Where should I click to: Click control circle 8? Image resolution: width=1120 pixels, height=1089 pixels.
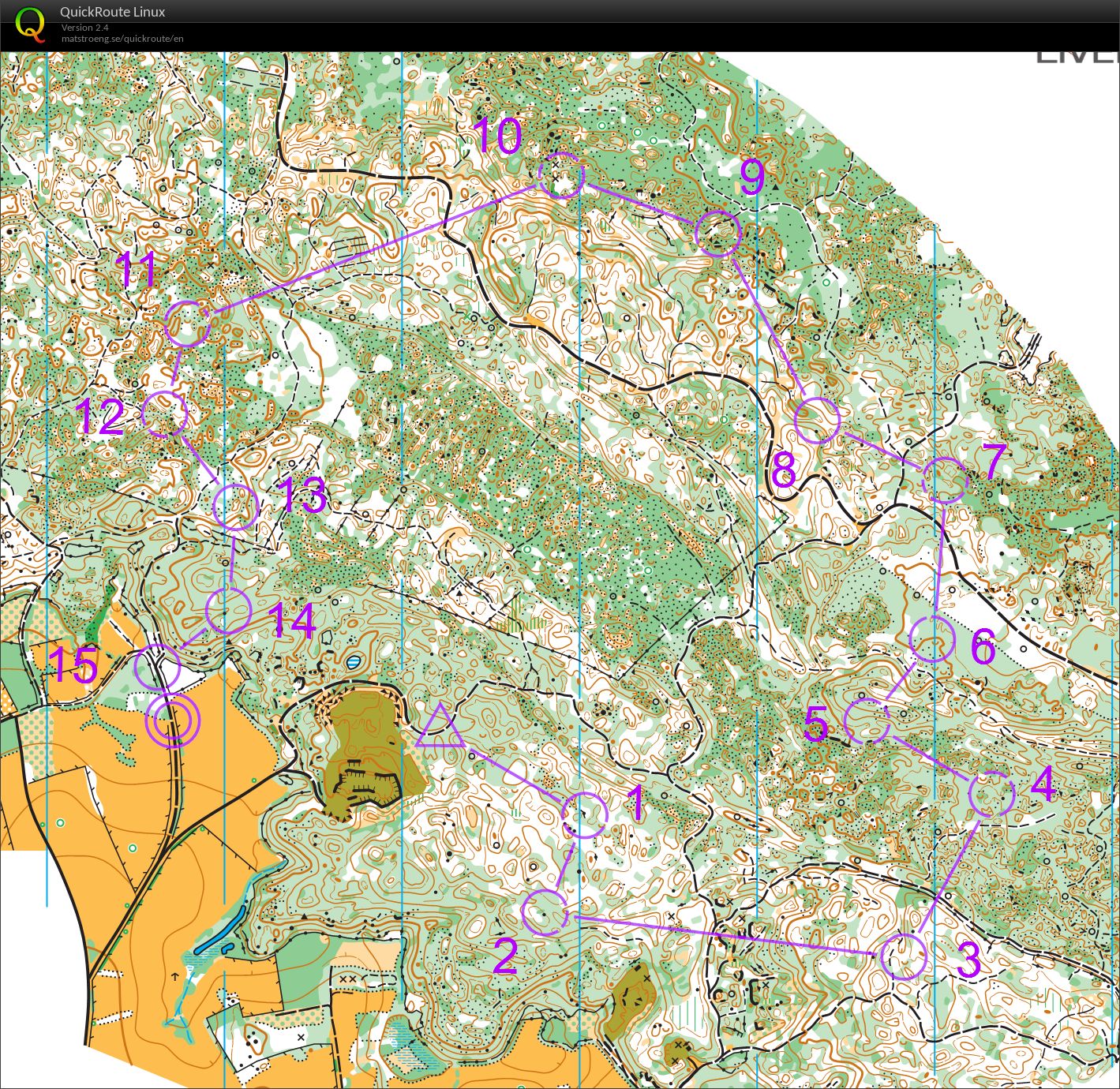817,421
